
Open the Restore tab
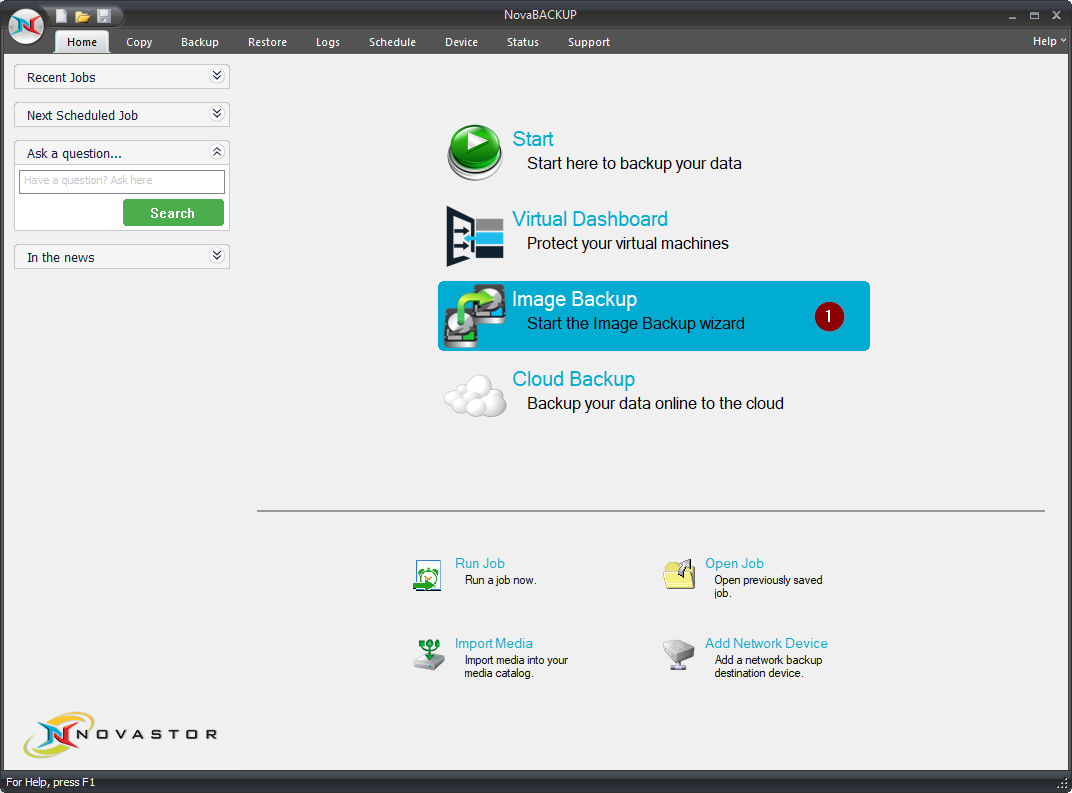(x=267, y=42)
